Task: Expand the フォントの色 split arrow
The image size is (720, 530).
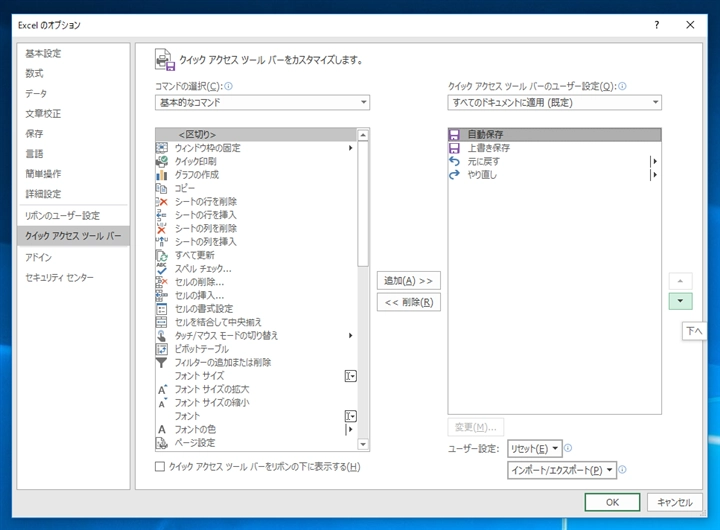Action: coord(350,429)
